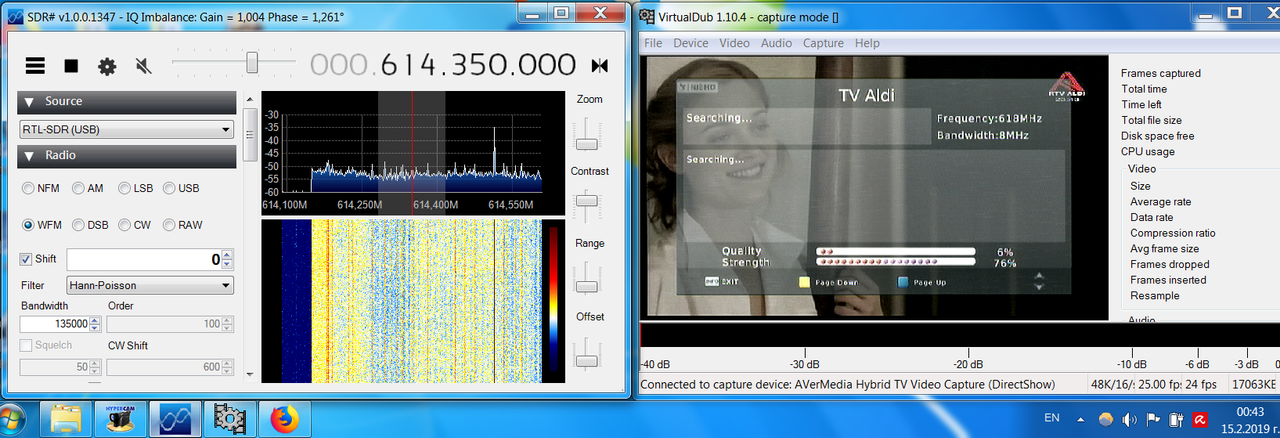1280x438 pixels.
Task: Open SDR# hamburger menu
Action: tap(35, 66)
